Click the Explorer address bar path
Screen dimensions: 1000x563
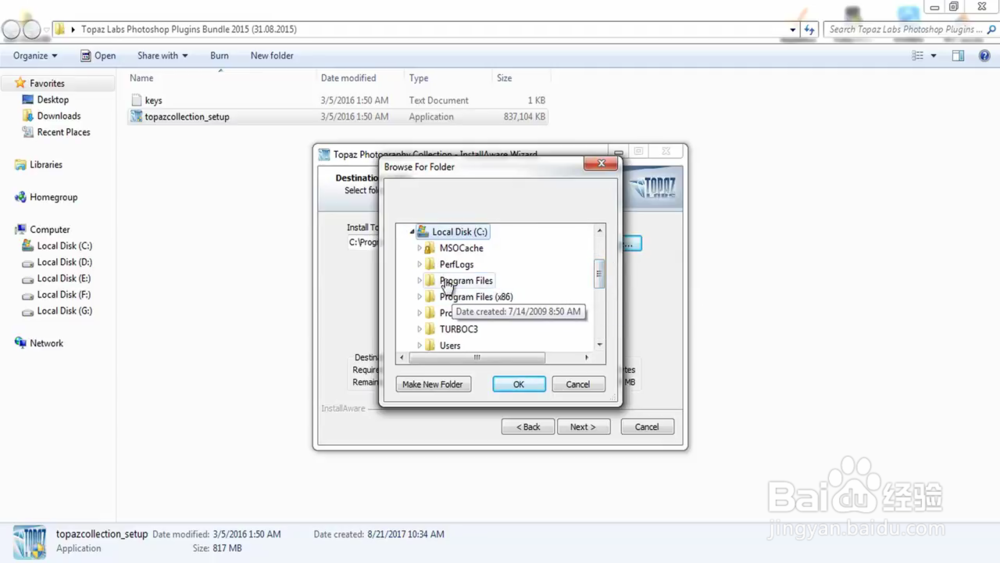coord(189,29)
